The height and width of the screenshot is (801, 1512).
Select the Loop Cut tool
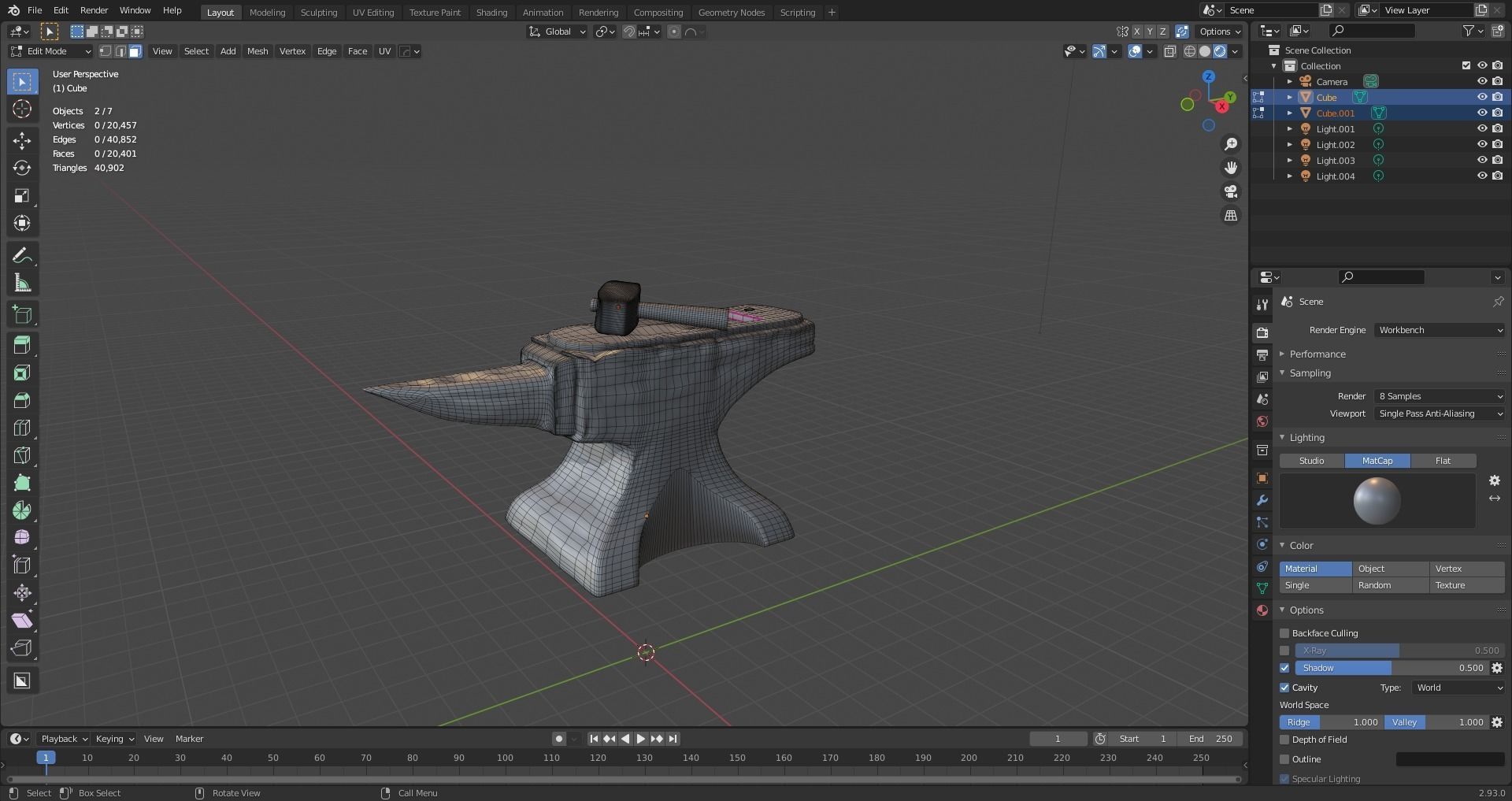pos(22,428)
